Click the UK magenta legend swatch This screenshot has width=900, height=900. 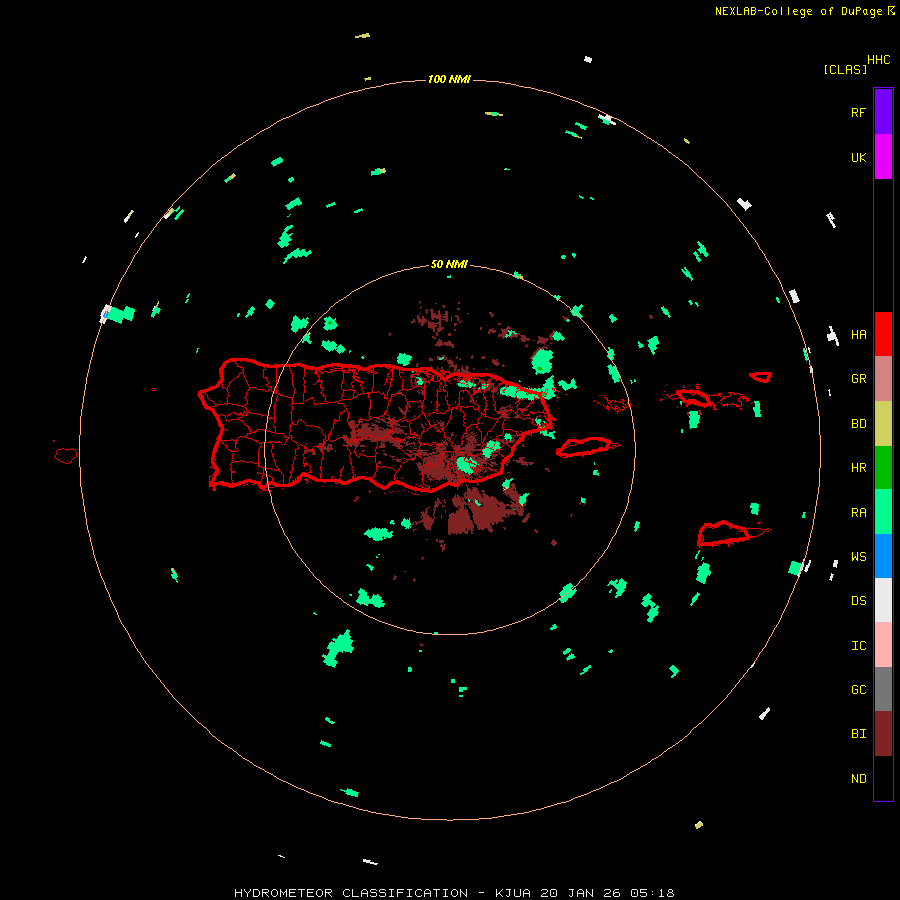883,156
